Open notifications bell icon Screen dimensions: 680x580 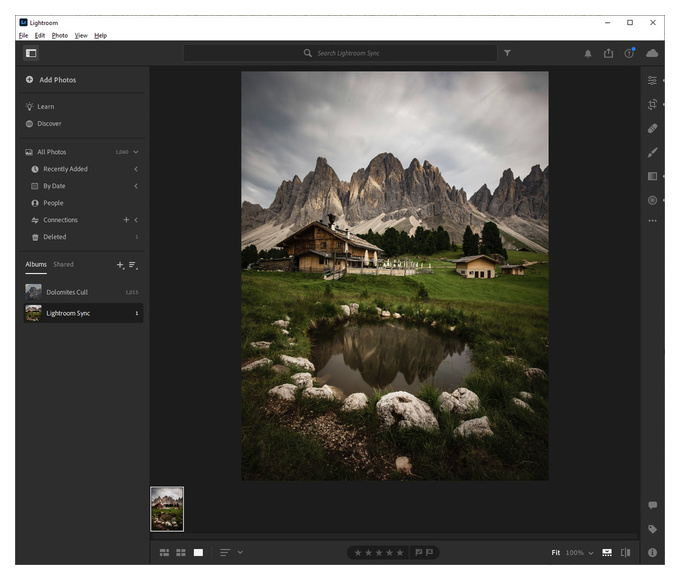pyautogui.click(x=588, y=53)
